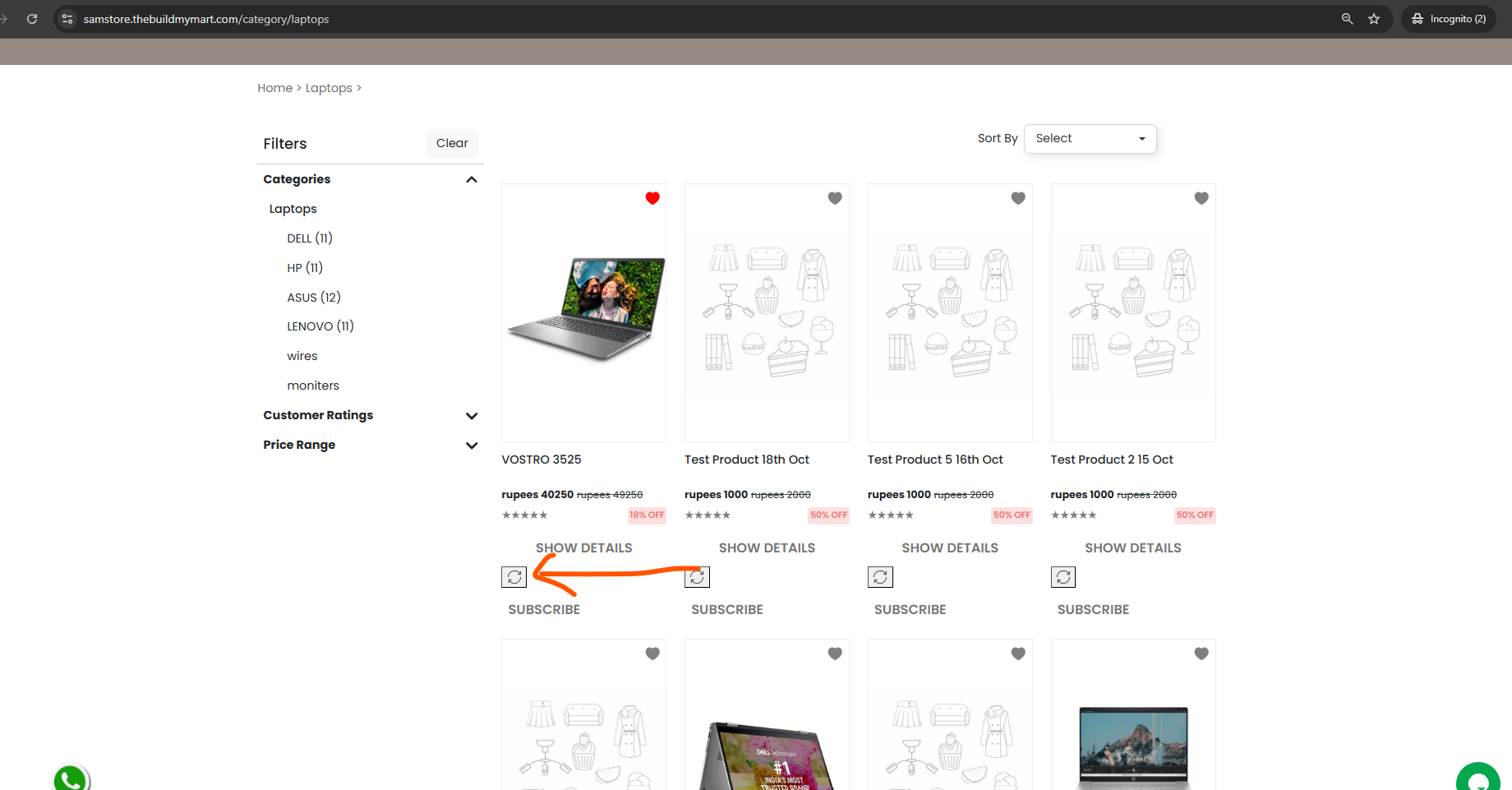Filter by DELL (11) category
1512x790 pixels.
pos(310,238)
